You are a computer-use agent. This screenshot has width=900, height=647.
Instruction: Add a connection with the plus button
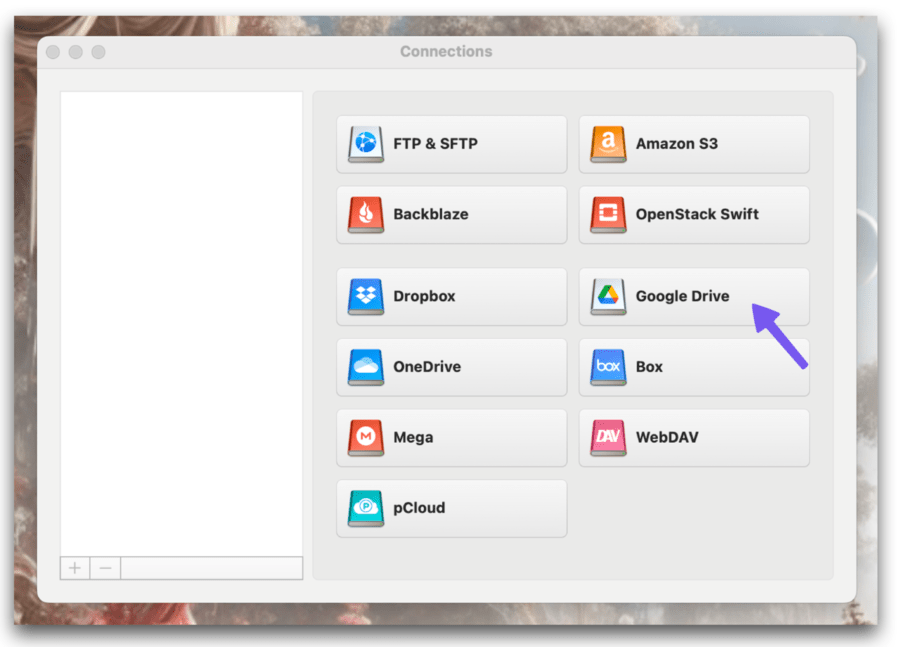point(75,567)
